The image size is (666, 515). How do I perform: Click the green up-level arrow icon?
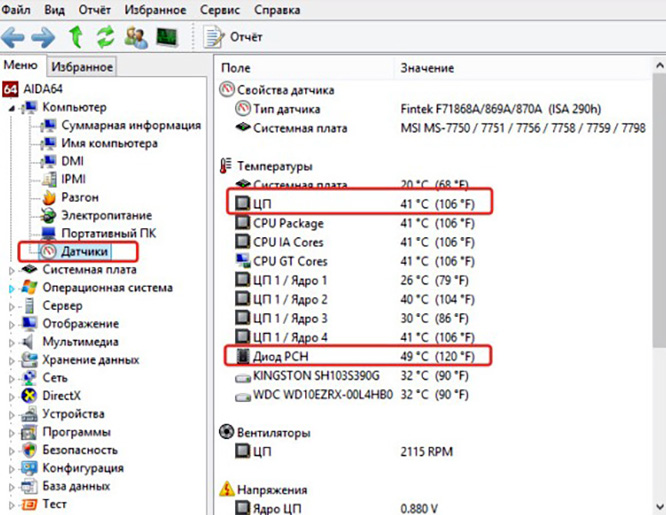pos(76,37)
